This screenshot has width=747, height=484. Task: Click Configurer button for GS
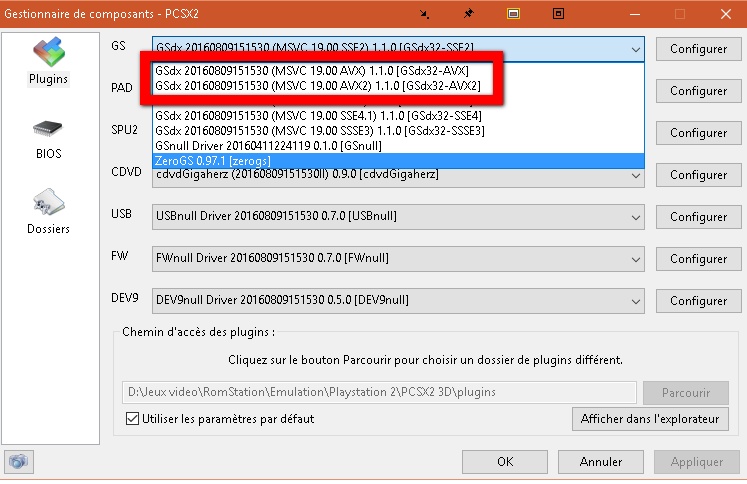click(x=698, y=49)
